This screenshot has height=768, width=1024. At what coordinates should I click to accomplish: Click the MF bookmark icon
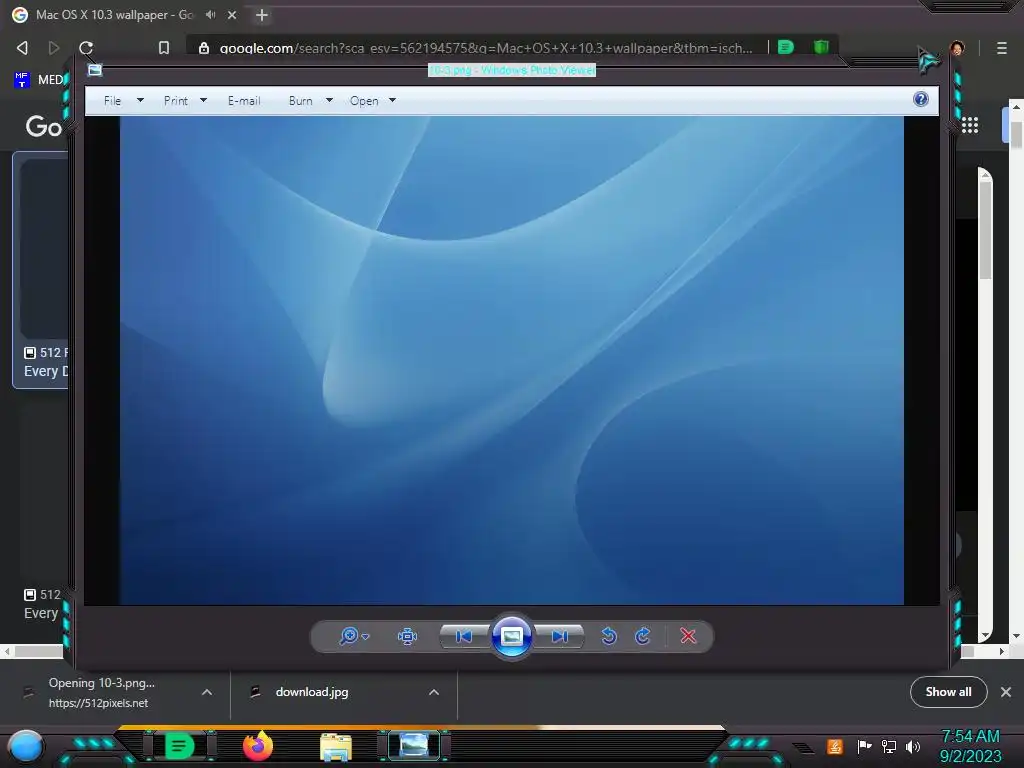coord(22,80)
